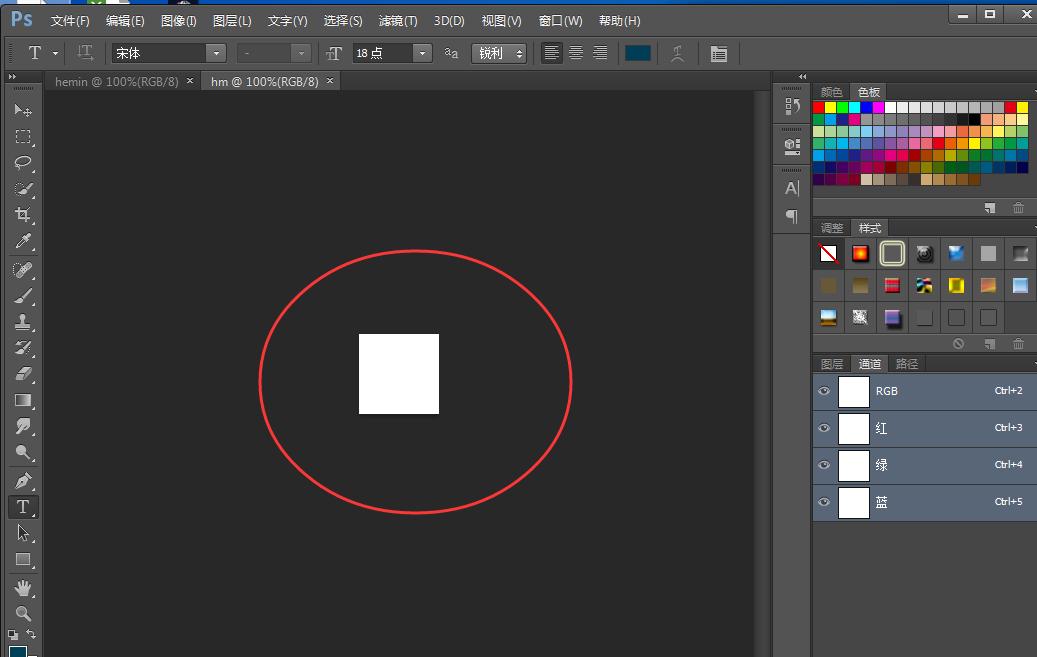Select the Move tool
The width and height of the screenshot is (1037, 657).
(x=22, y=110)
